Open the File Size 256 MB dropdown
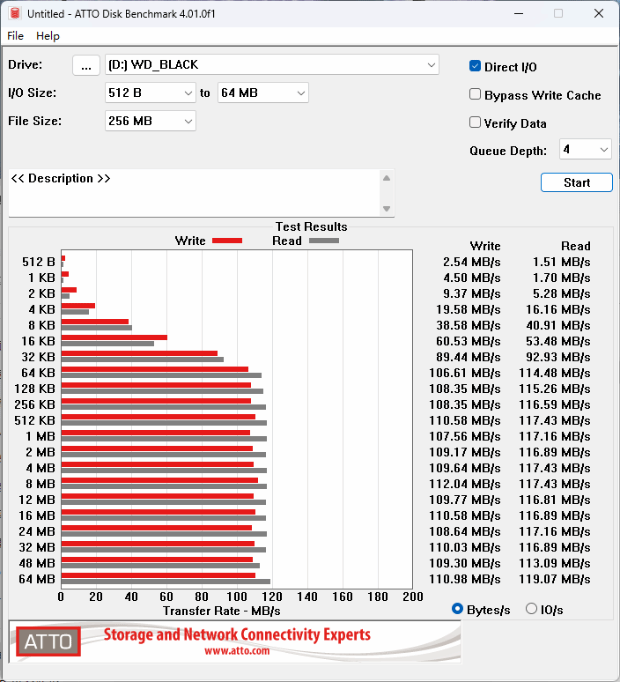620x682 pixels. point(151,121)
